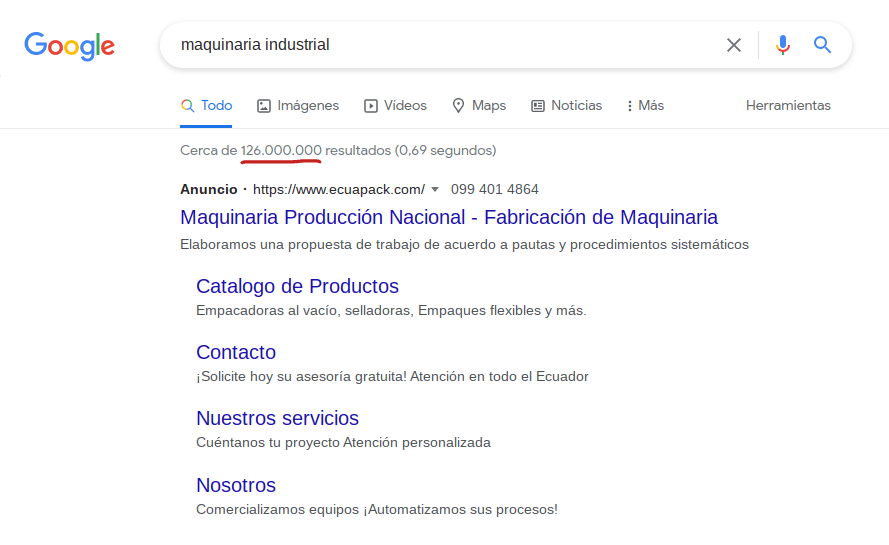This screenshot has height=545, width=889.
Task: Select the Todo tab
Action: (x=206, y=105)
